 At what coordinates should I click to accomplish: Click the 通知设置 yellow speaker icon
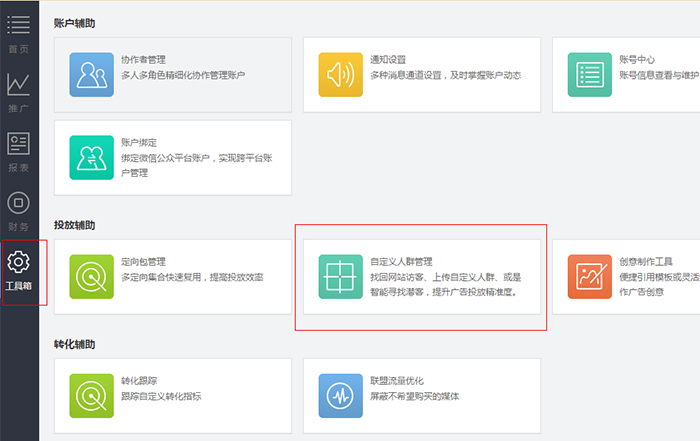tap(341, 75)
